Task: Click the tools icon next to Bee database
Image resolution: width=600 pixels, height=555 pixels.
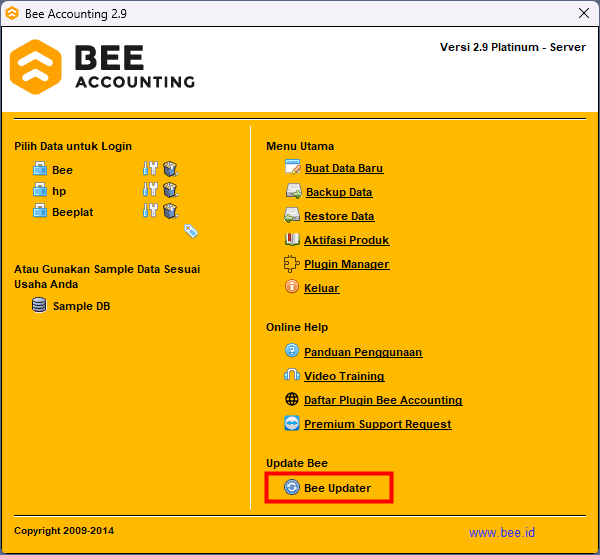Action: (x=150, y=169)
